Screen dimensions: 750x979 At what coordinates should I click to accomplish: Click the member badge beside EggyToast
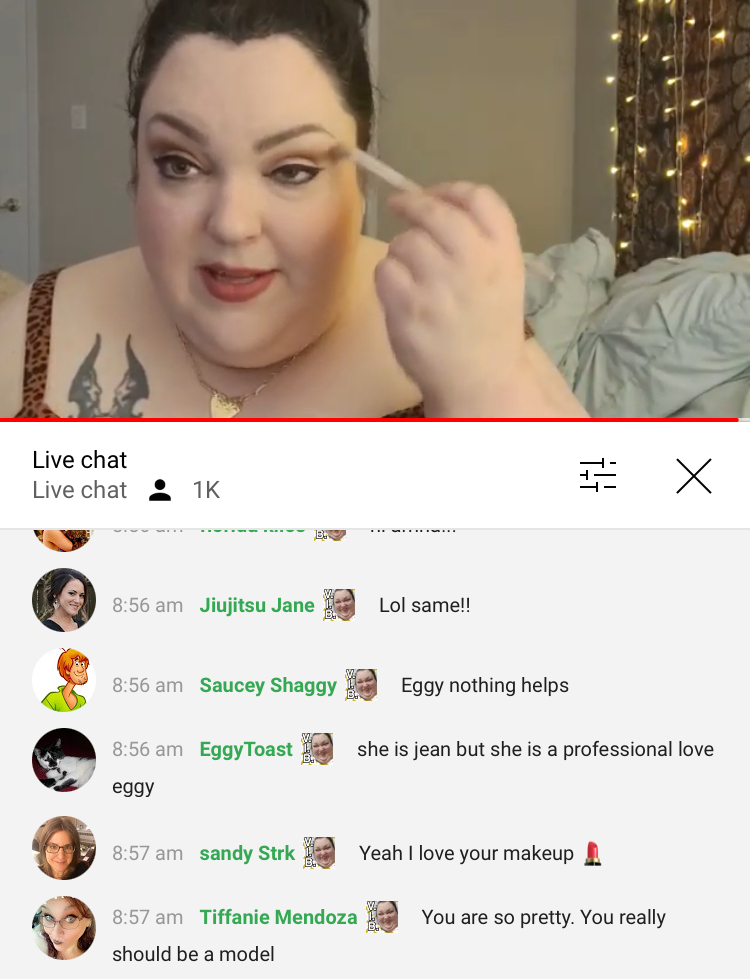pyautogui.click(x=317, y=749)
